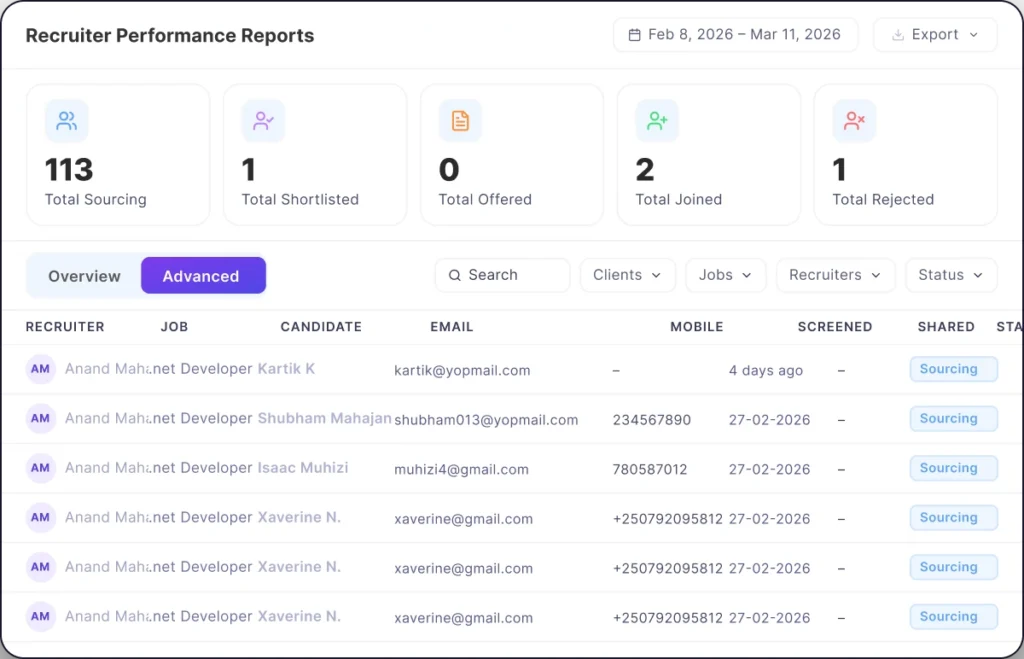This screenshot has height=659, width=1024.
Task: Expand the Status filter dropdown
Action: point(950,275)
